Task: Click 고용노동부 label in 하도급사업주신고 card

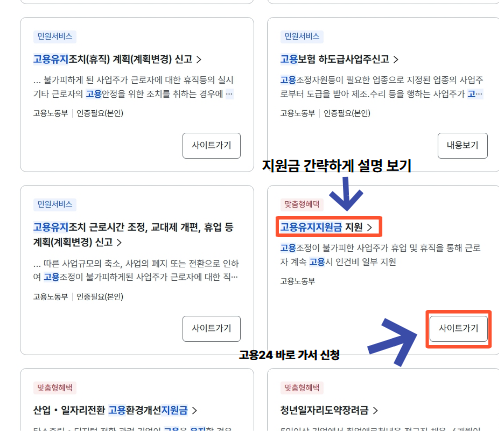Action: pyautogui.click(x=297, y=113)
